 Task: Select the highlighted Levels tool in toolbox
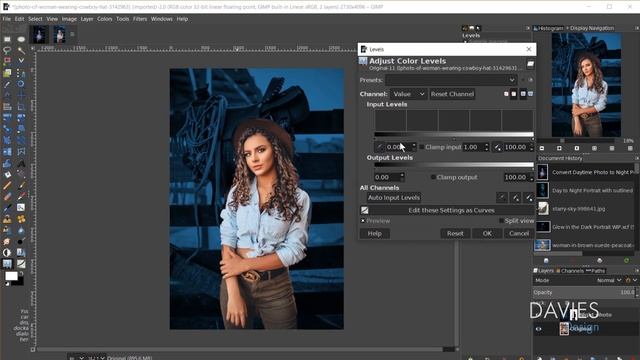click(7, 264)
